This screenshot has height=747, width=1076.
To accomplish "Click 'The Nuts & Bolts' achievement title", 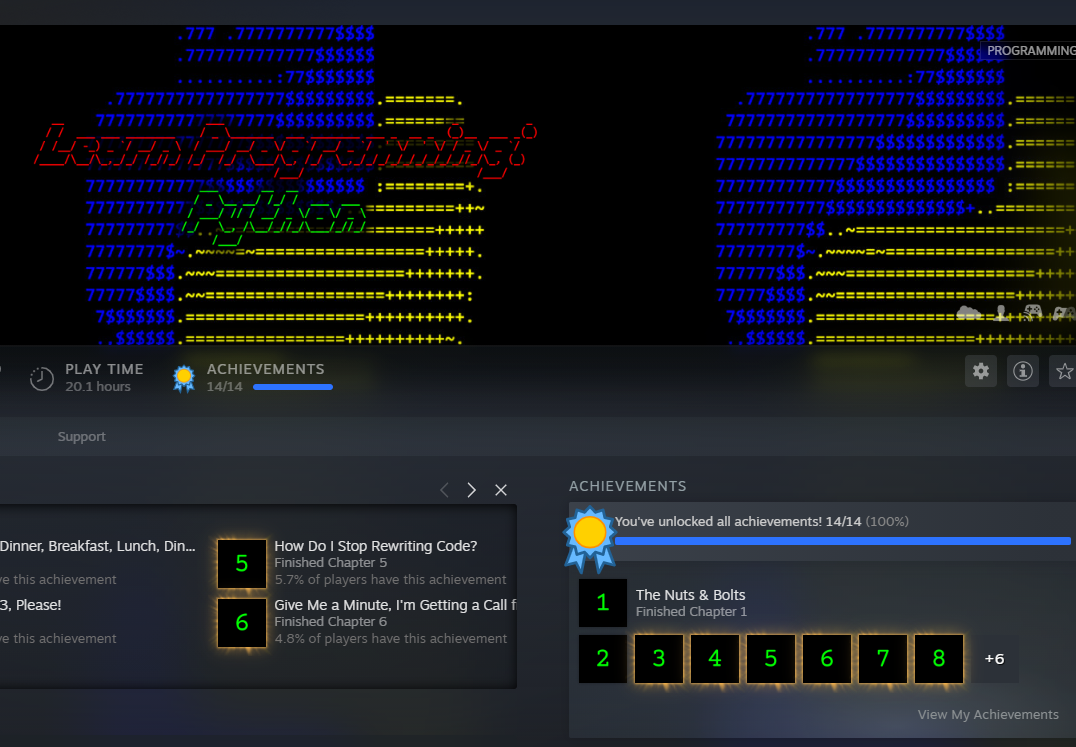I will coord(690,595).
